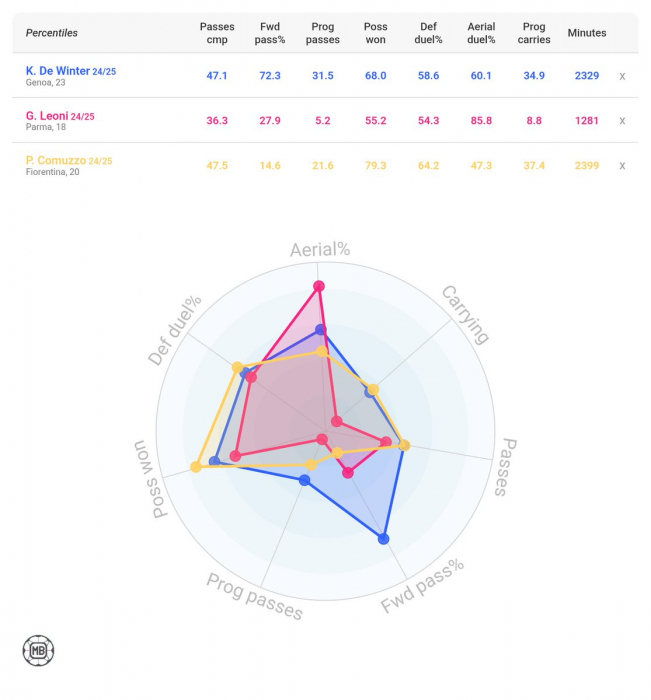Click Leoni's Aerial% point on radar
Viewport: 651px width, 700px height.
coord(319,287)
